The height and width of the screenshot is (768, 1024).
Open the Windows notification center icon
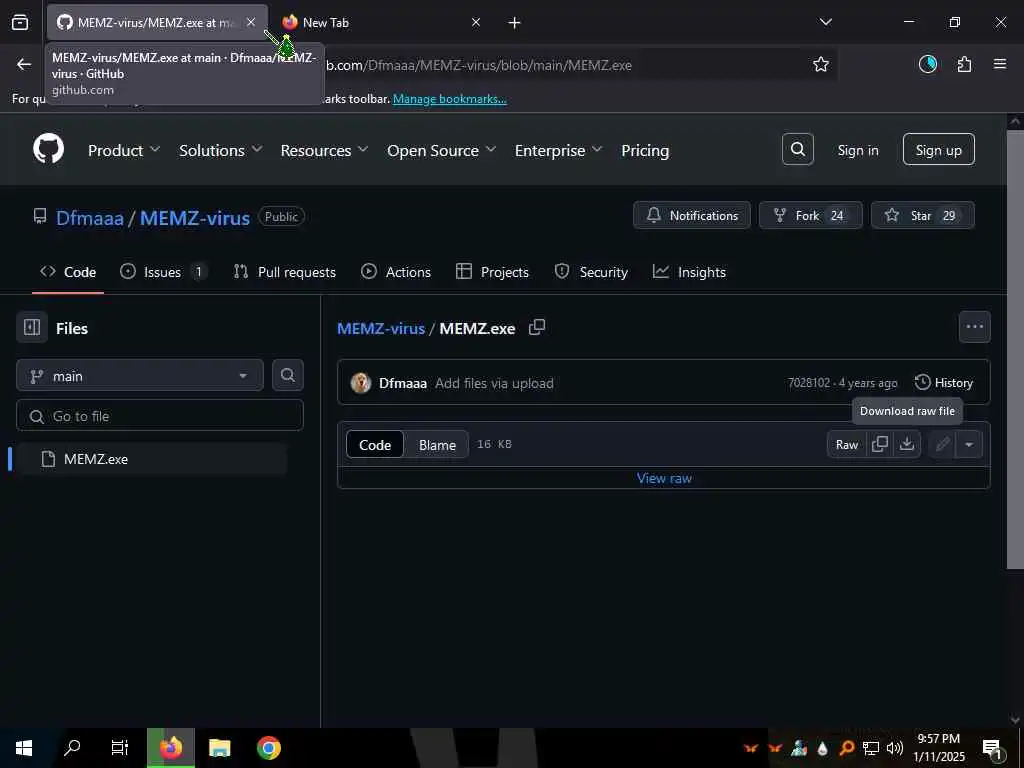tap(992, 749)
